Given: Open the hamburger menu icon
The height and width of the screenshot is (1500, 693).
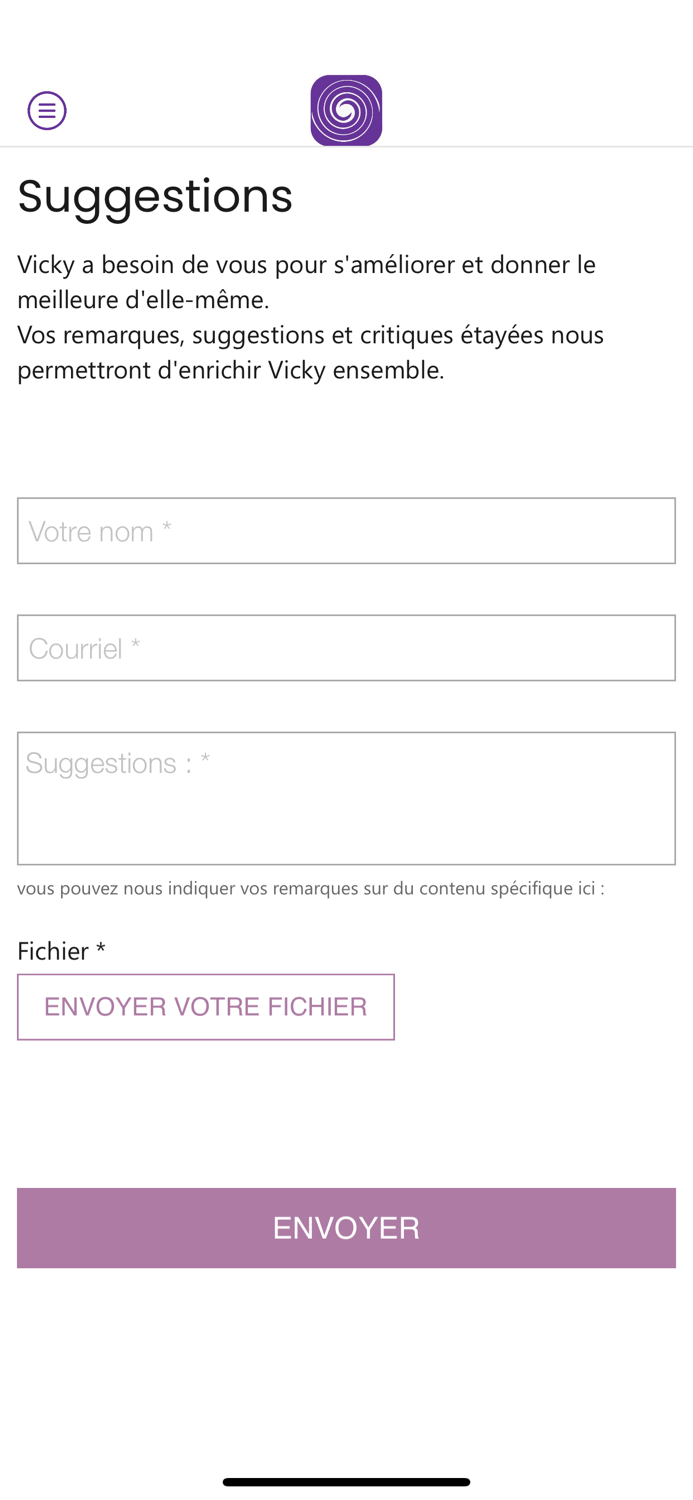Looking at the screenshot, I should [x=47, y=110].
